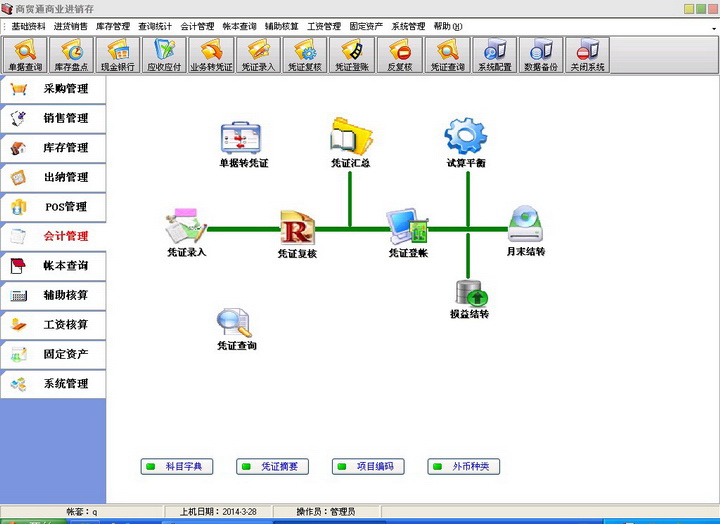Open the 系统配置 toolbar icon
The image size is (720, 524).
[x=495, y=55]
